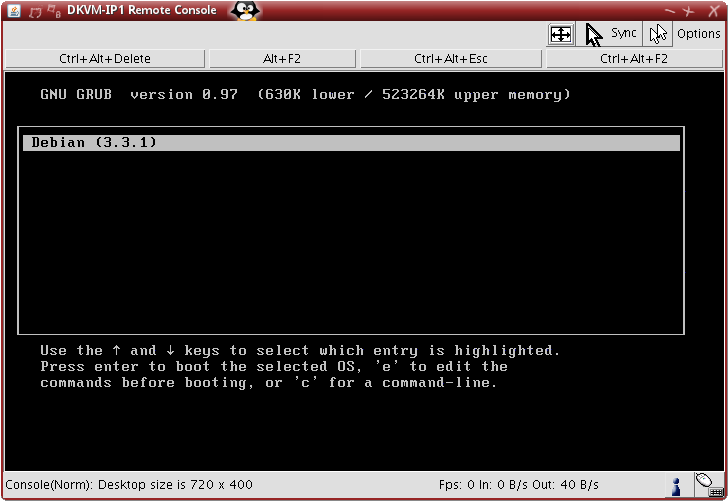This screenshot has height=501, width=728.
Task: Click the GNU GRUB version 0.97 header
Action: (305, 95)
